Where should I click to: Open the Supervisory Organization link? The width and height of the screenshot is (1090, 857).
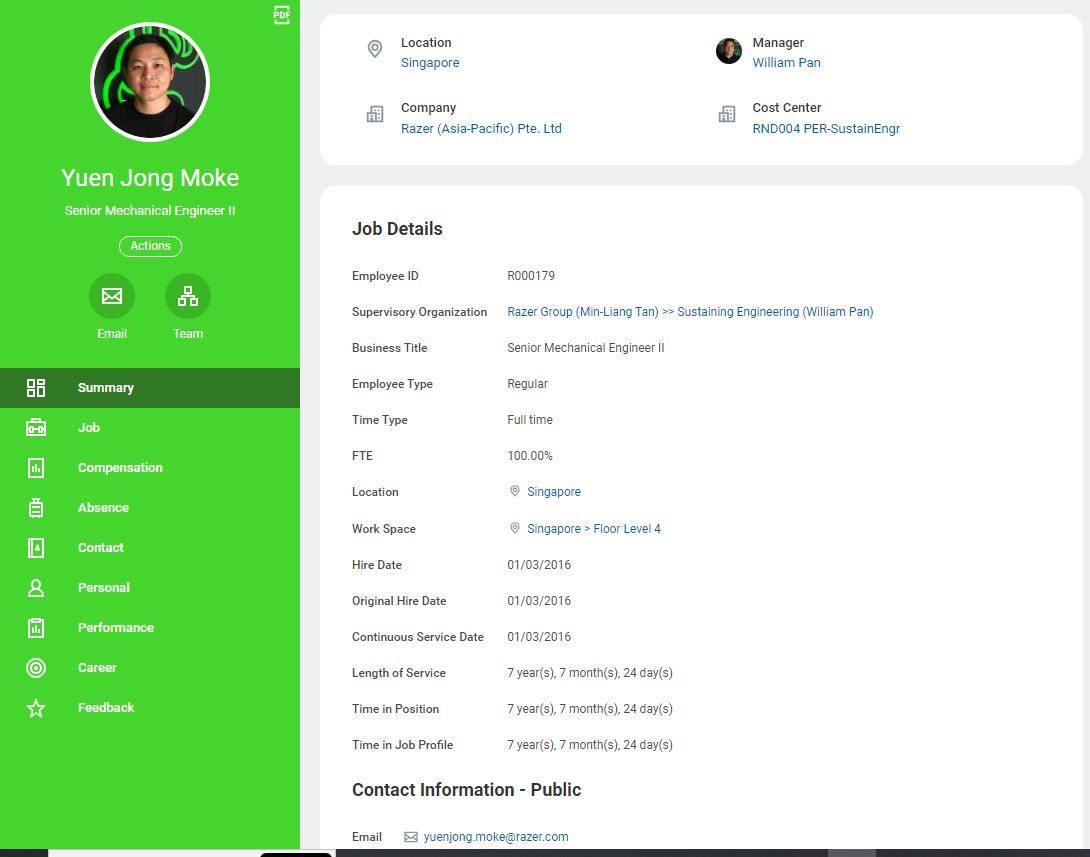(x=690, y=312)
